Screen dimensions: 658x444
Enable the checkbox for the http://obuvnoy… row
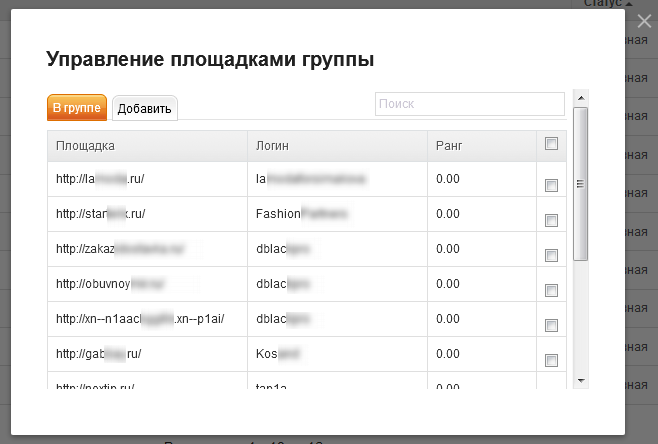(551, 290)
